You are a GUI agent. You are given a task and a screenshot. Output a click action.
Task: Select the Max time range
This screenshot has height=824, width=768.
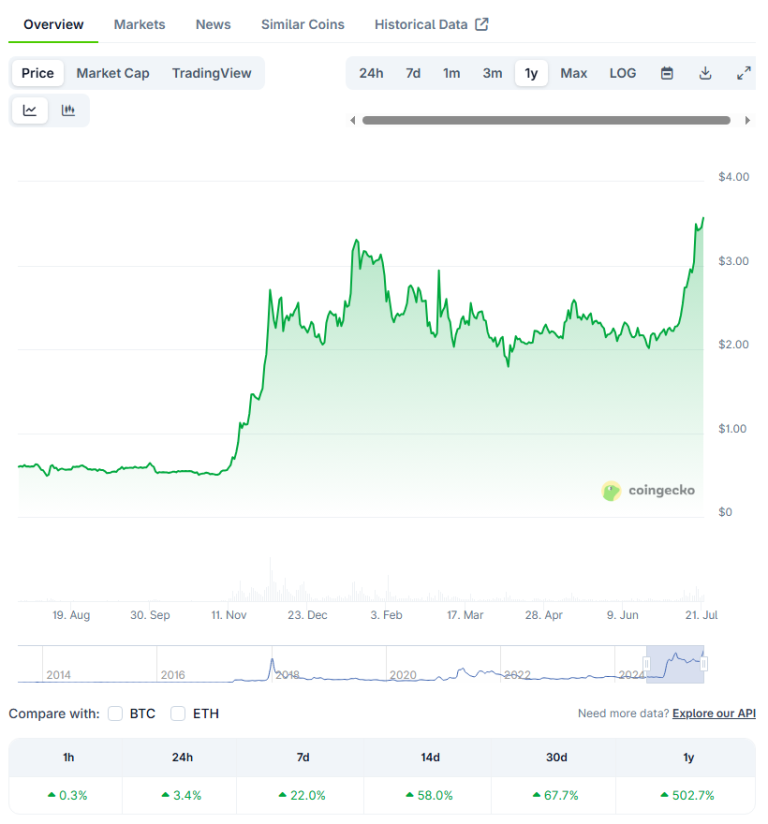click(573, 72)
